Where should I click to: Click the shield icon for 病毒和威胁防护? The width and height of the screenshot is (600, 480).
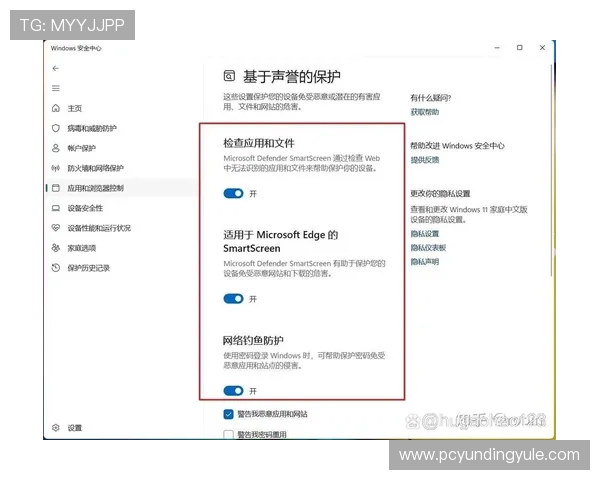(56, 128)
